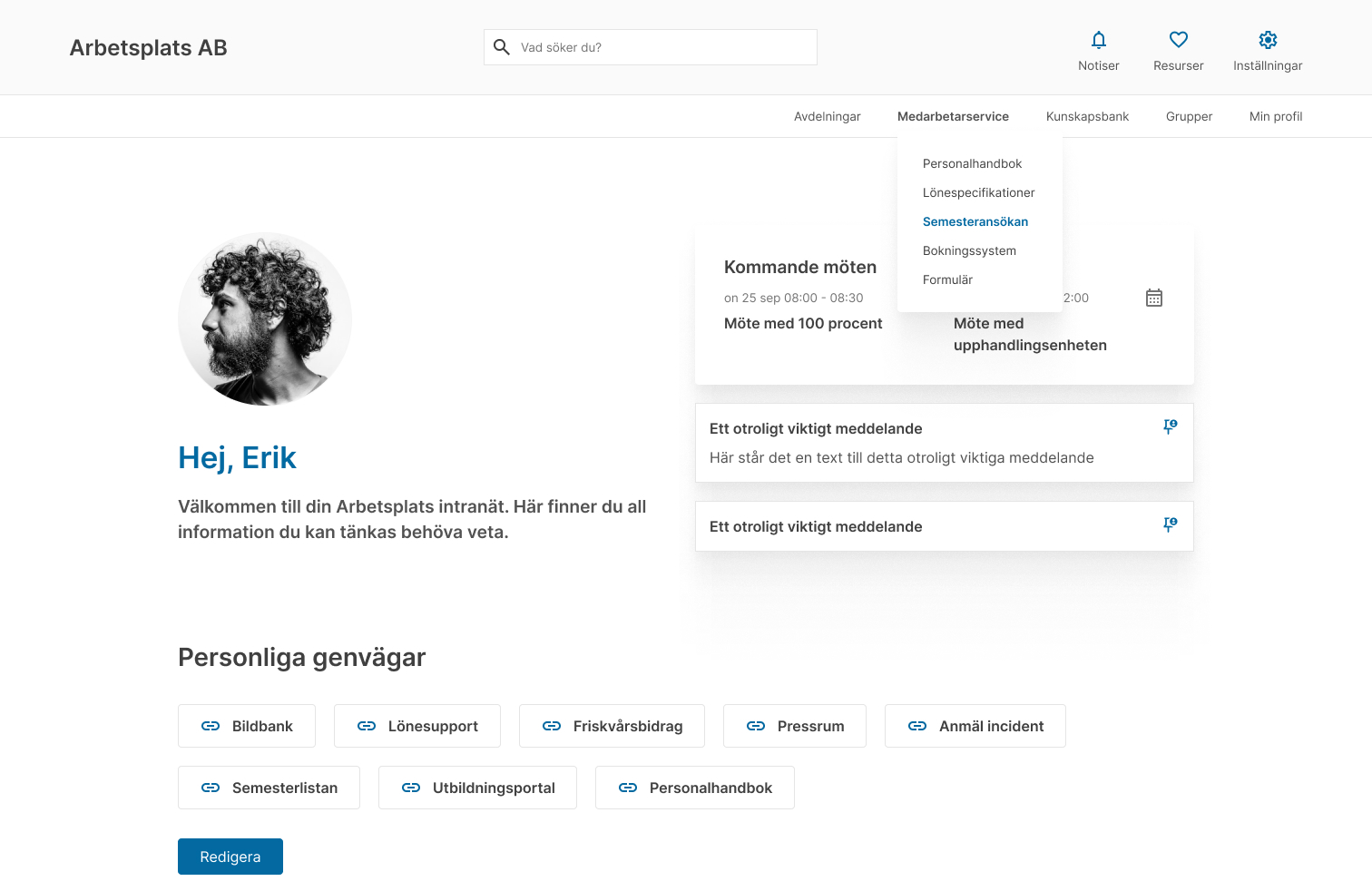Click the pin icon on the first message
This screenshot has height=891, width=1372.
tap(1170, 426)
